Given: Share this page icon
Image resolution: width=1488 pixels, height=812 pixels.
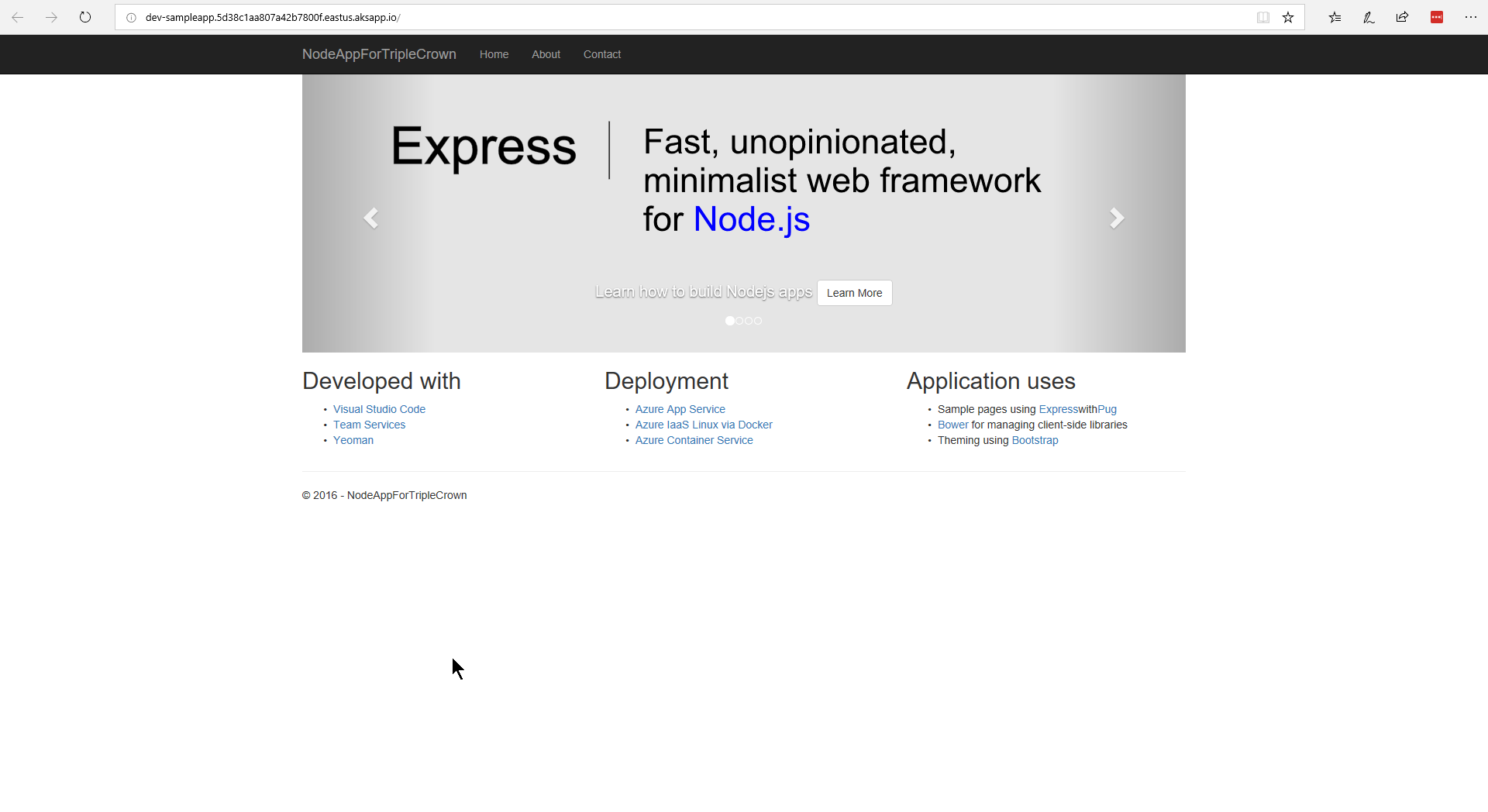Looking at the screenshot, I should [1402, 17].
